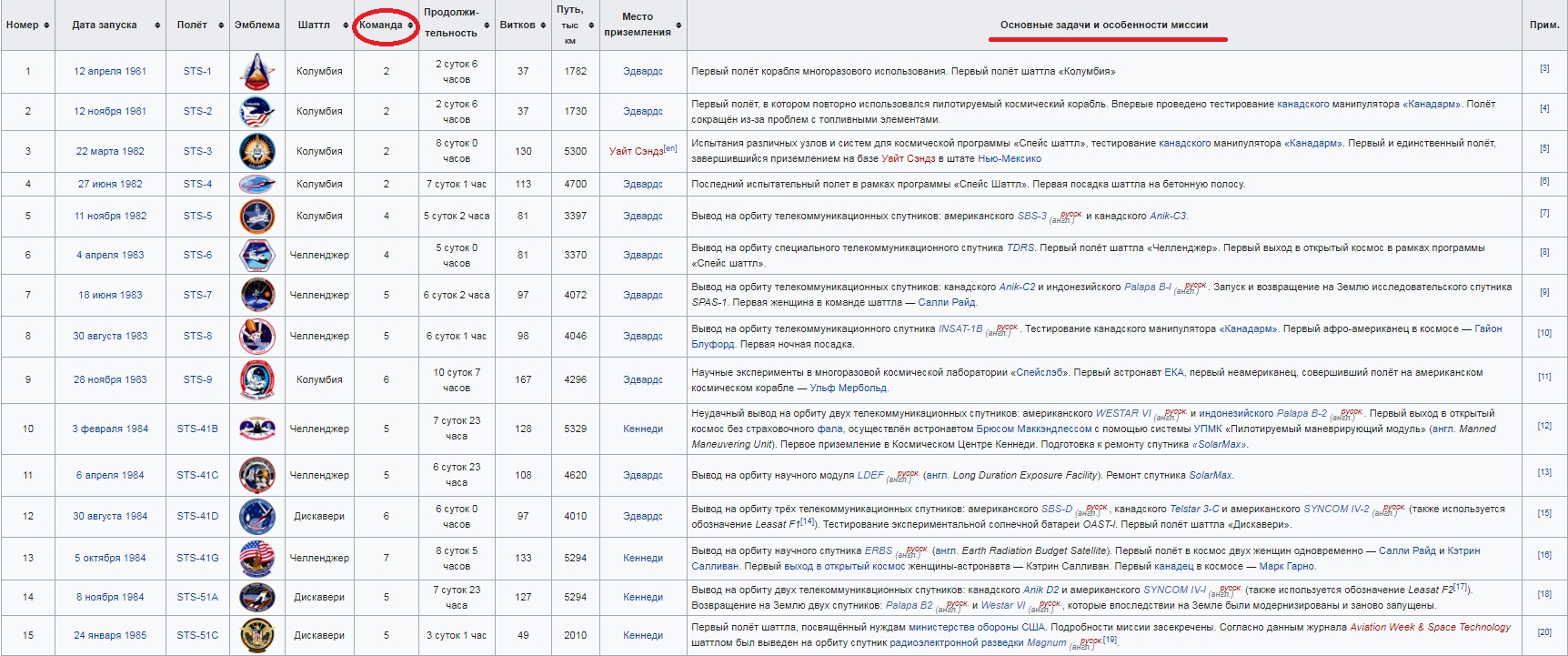The image size is (1568, 656).
Task: Open the TDRS satellite link
Action: 1020,247
